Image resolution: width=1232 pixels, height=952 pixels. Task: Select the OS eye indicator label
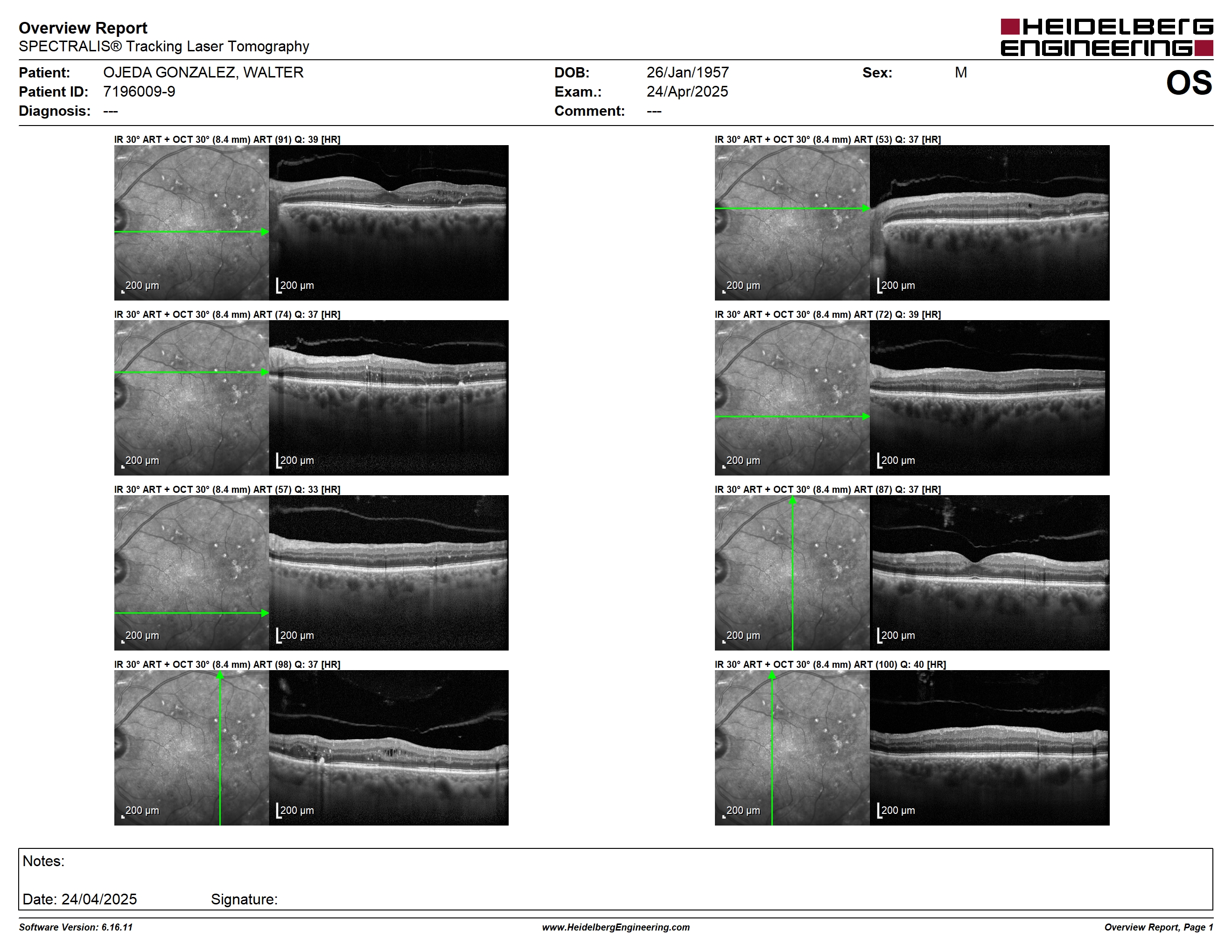pyautogui.click(x=1189, y=83)
